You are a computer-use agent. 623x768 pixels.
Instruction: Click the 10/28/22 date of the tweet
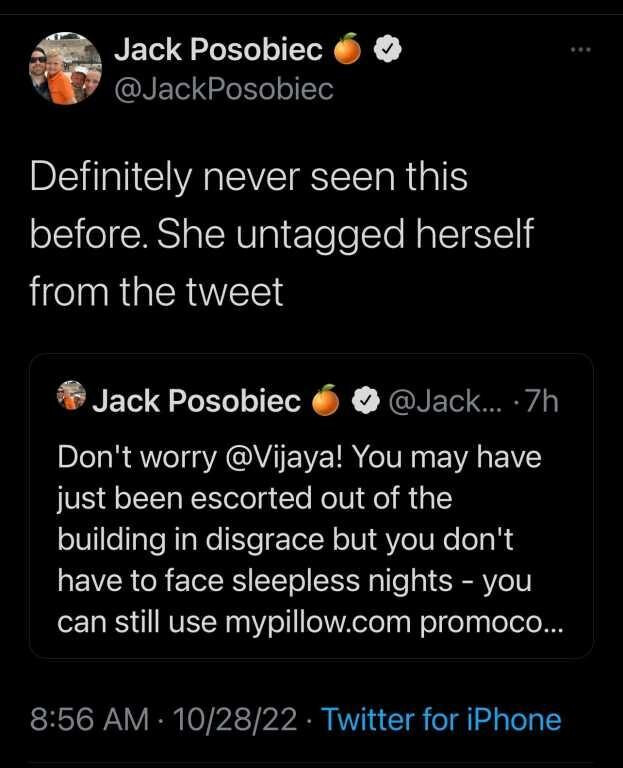coord(235,720)
